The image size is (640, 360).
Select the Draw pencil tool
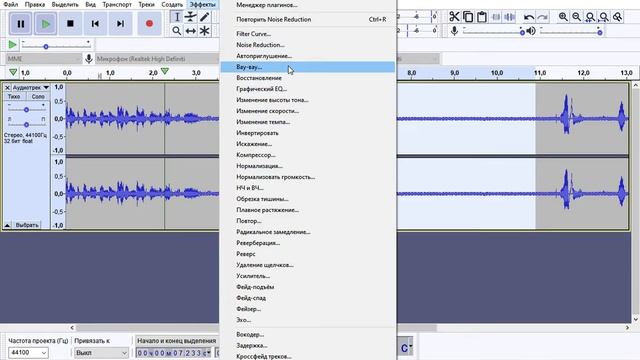click(x=204, y=17)
